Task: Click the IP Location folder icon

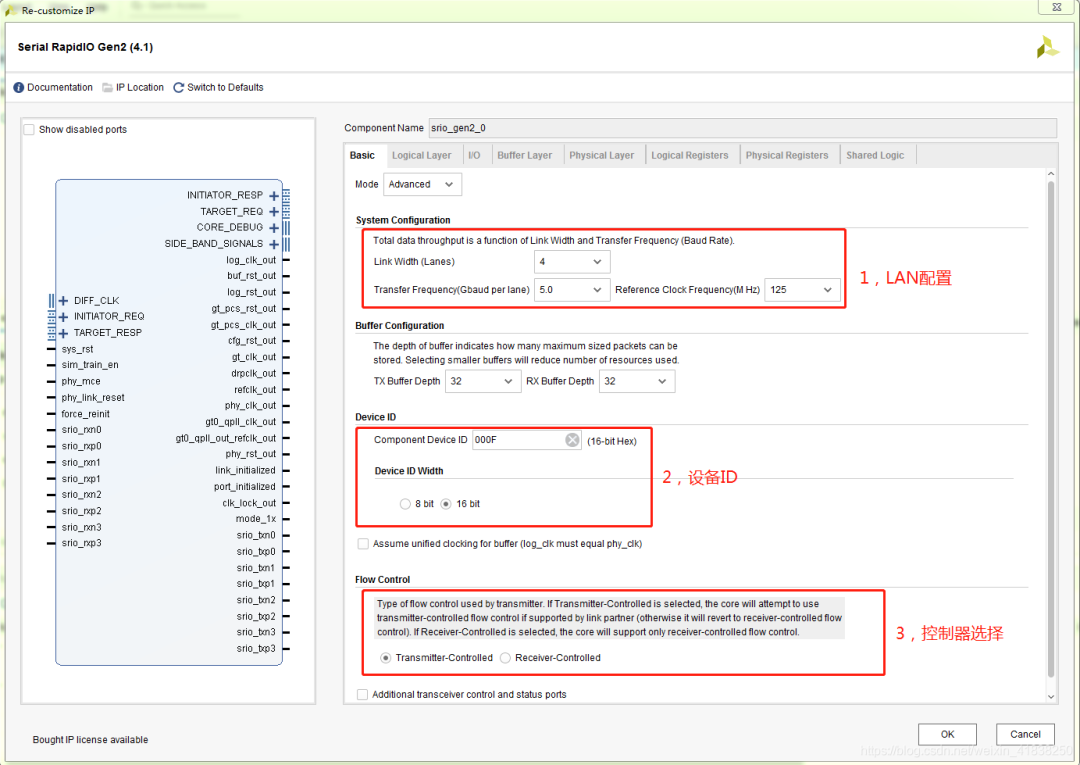Action: pyautogui.click(x=107, y=88)
